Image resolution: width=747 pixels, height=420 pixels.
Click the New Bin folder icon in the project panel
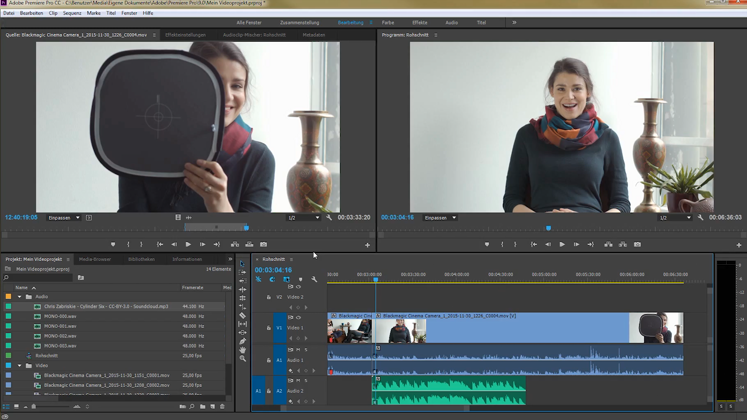pyautogui.click(x=201, y=407)
